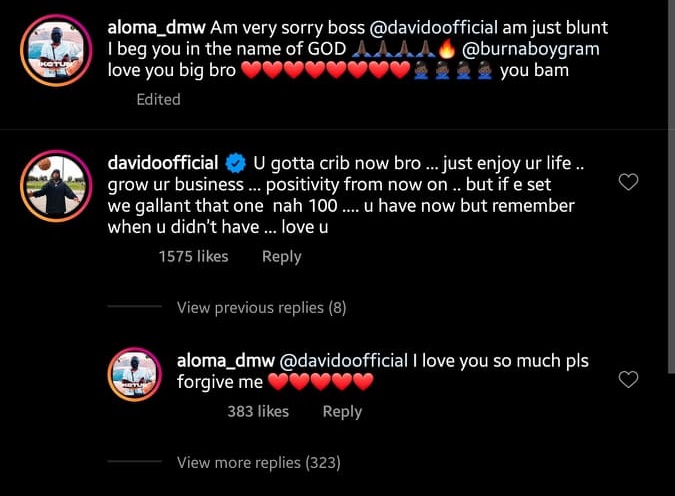Open the 383 likes list

pos(258,412)
